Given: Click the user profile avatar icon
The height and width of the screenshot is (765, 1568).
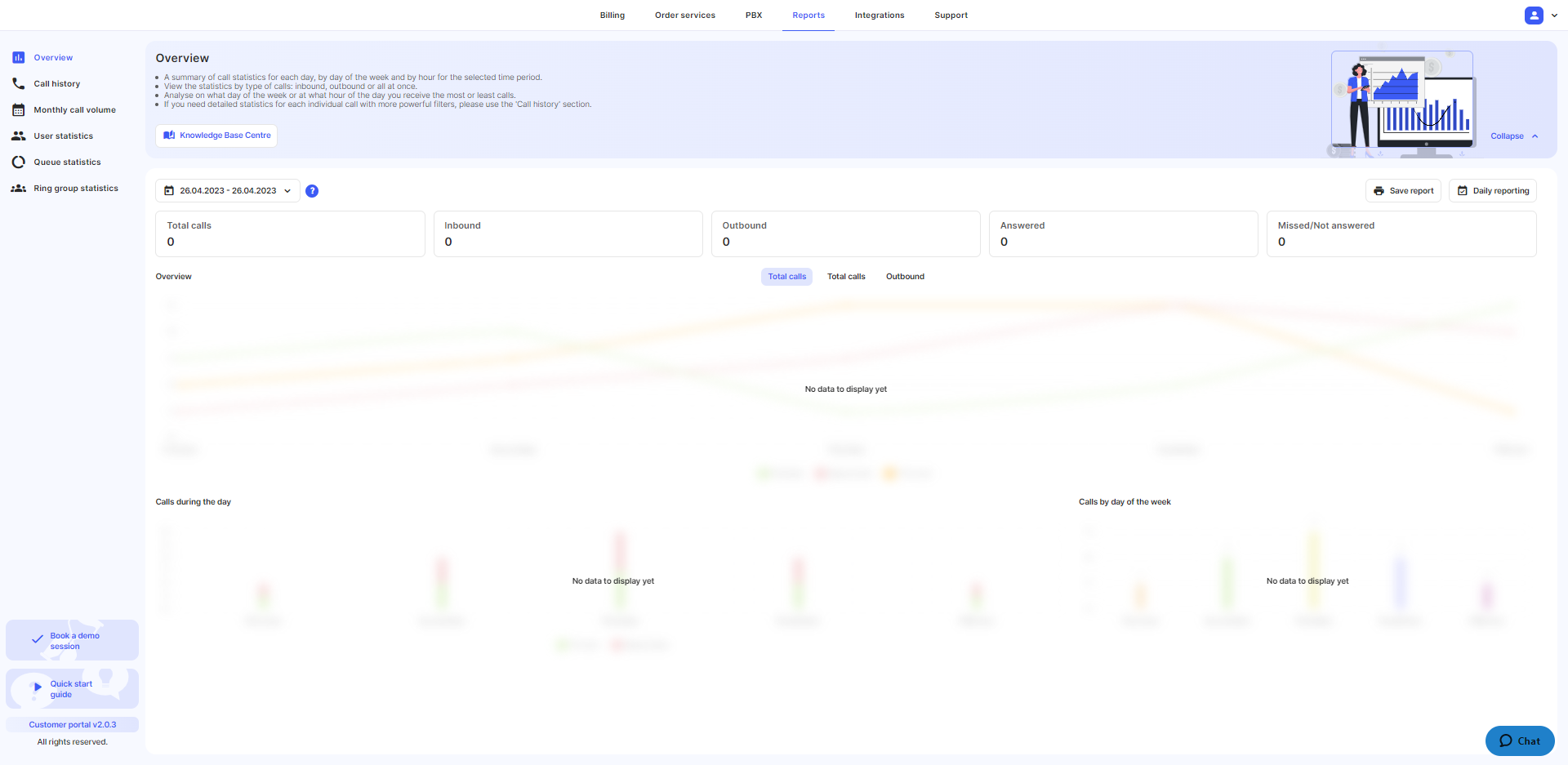Looking at the screenshot, I should 1534,15.
